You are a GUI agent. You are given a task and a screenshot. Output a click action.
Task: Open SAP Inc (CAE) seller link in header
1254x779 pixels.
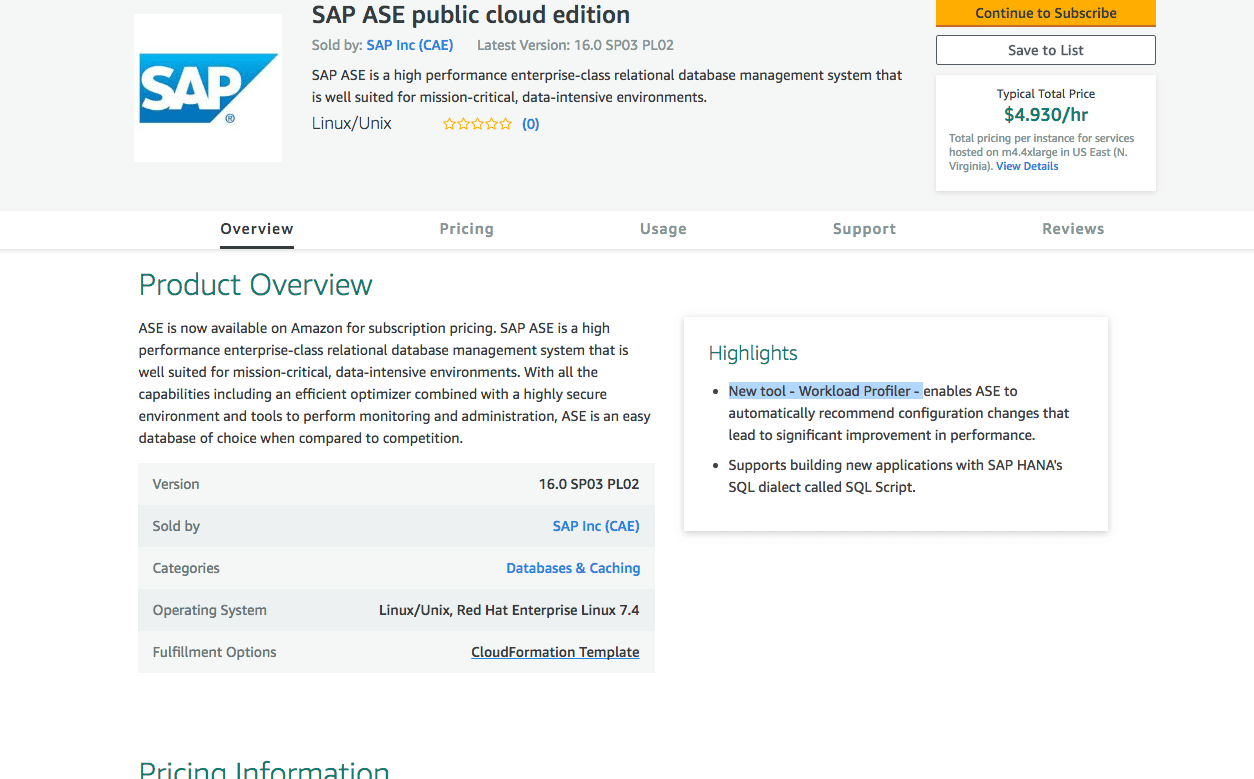pos(410,45)
